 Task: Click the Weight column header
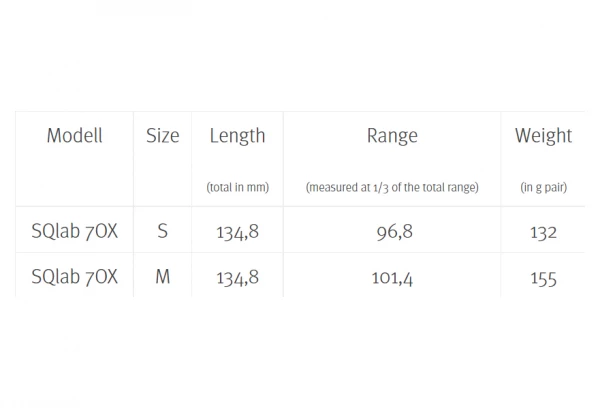pyautogui.click(x=543, y=136)
